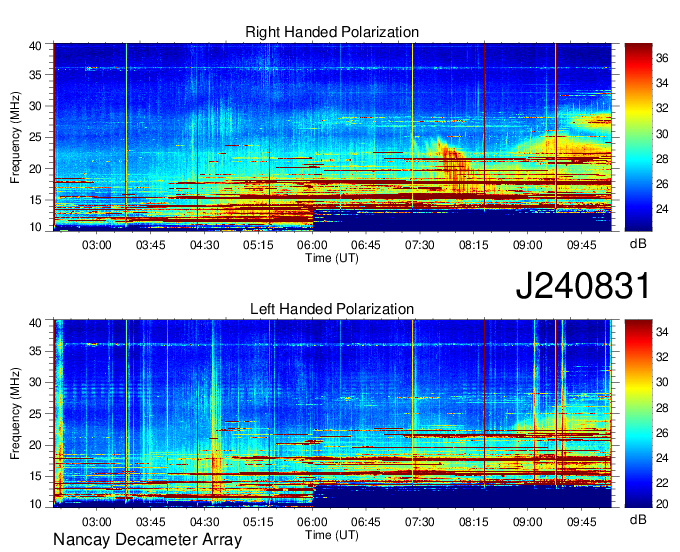Click the 34 dB value on Left Handed colorbar
The height and width of the screenshot is (552, 680).
pyautogui.click(x=662, y=332)
